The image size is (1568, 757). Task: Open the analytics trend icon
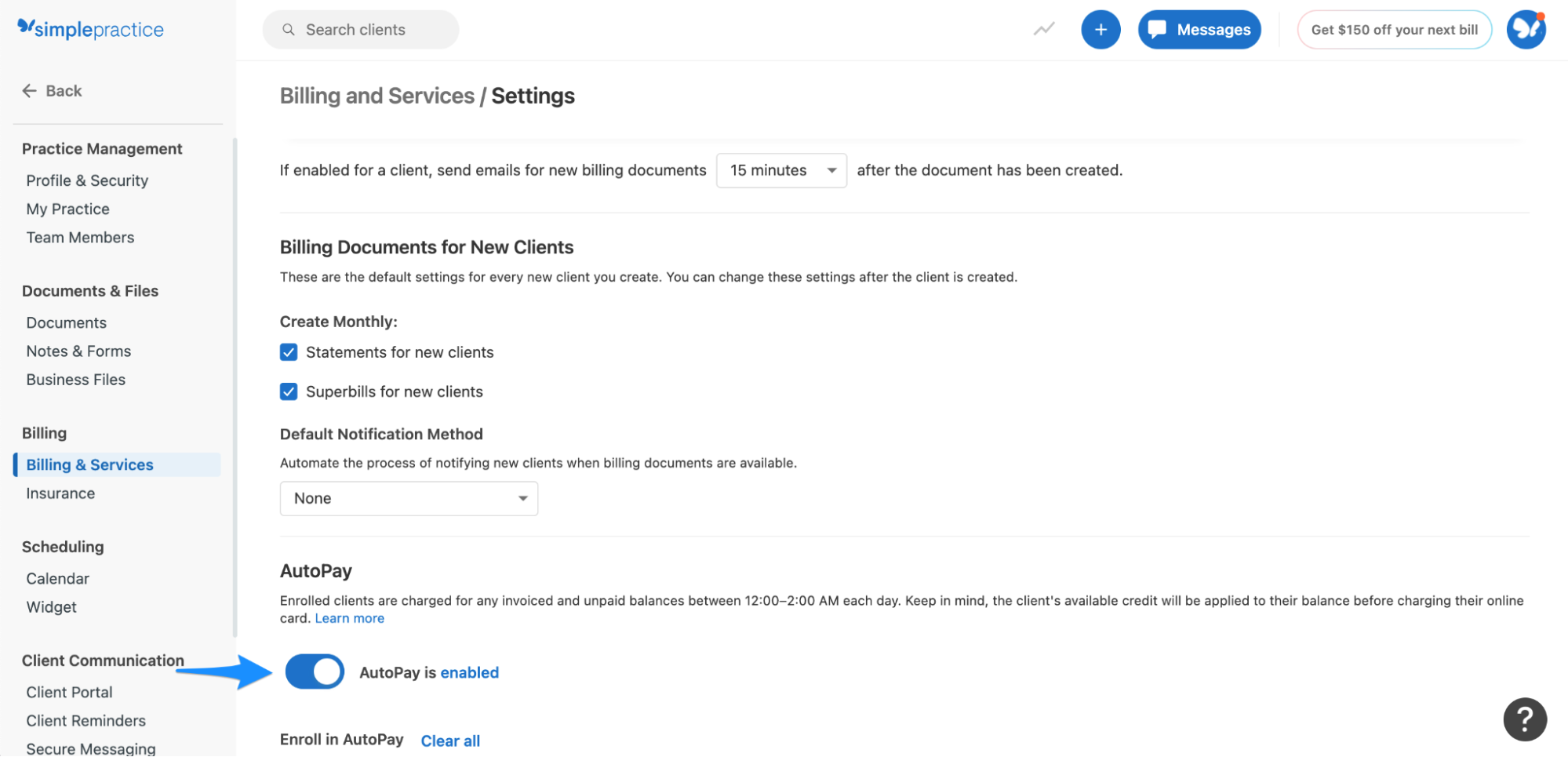(x=1043, y=29)
